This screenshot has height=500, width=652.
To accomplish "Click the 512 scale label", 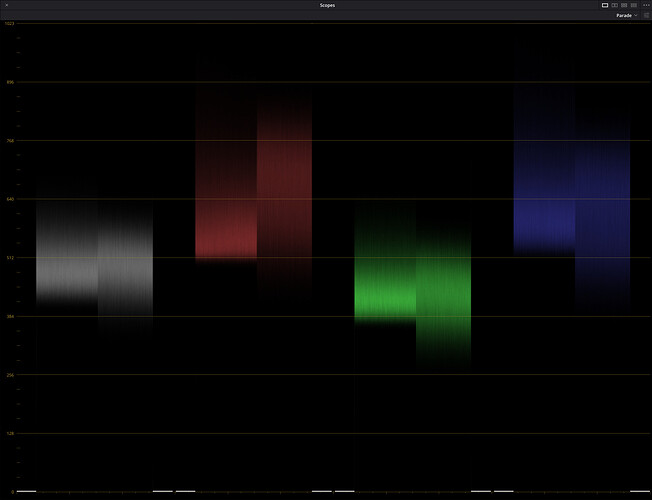I will [10, 258].
